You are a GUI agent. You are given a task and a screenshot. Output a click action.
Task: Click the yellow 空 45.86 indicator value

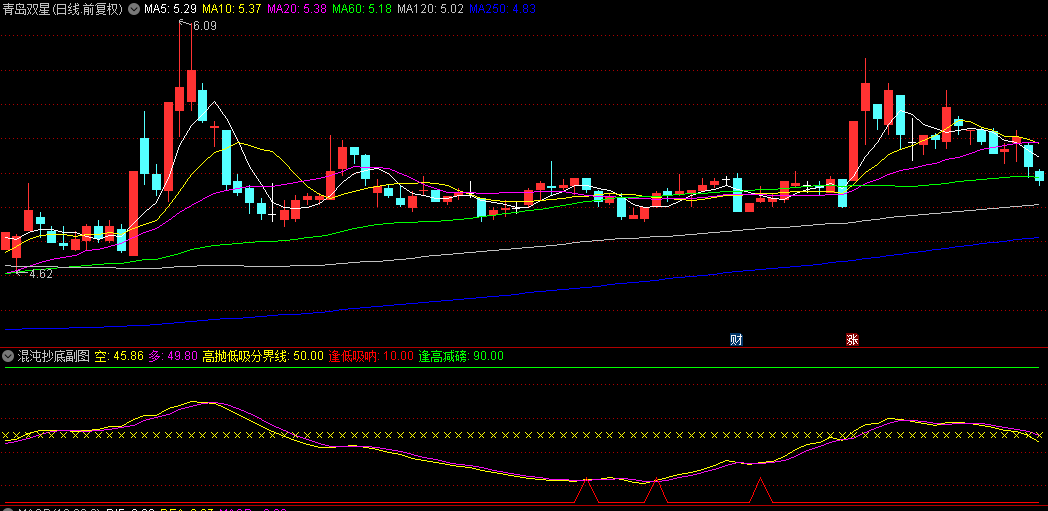tap(119, 355)
